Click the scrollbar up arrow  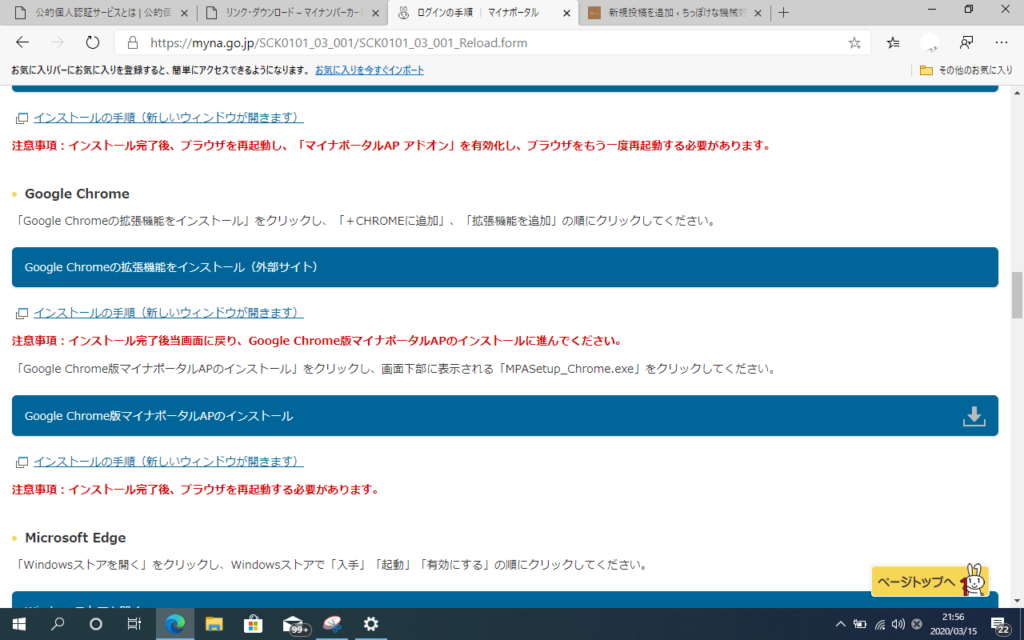point(1017,93)
